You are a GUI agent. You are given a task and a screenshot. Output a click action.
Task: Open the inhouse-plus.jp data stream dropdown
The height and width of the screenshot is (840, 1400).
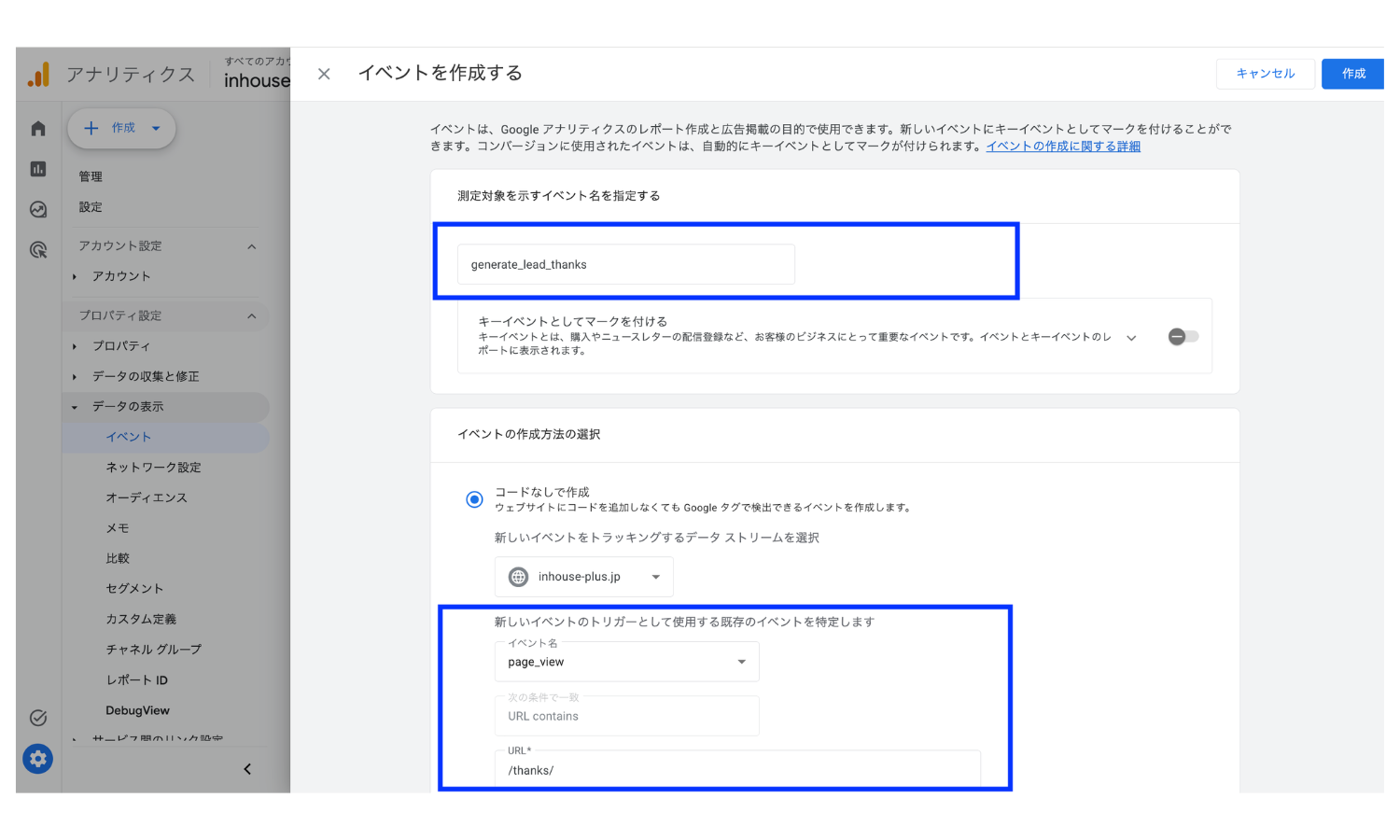click(584, 577)
